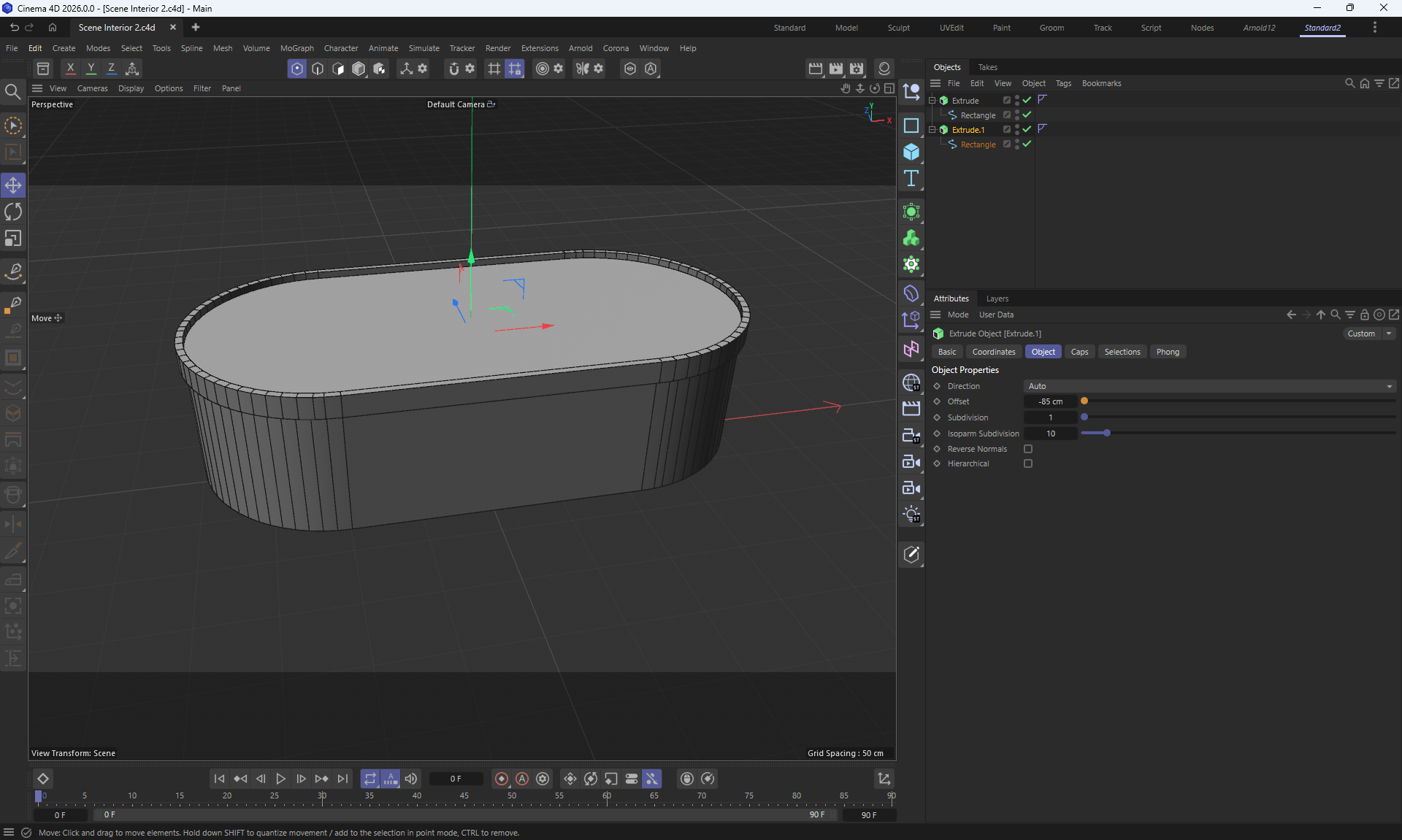Click the Cube primitive icon
The image size is (1402, 840).
[x=911, y=152]
